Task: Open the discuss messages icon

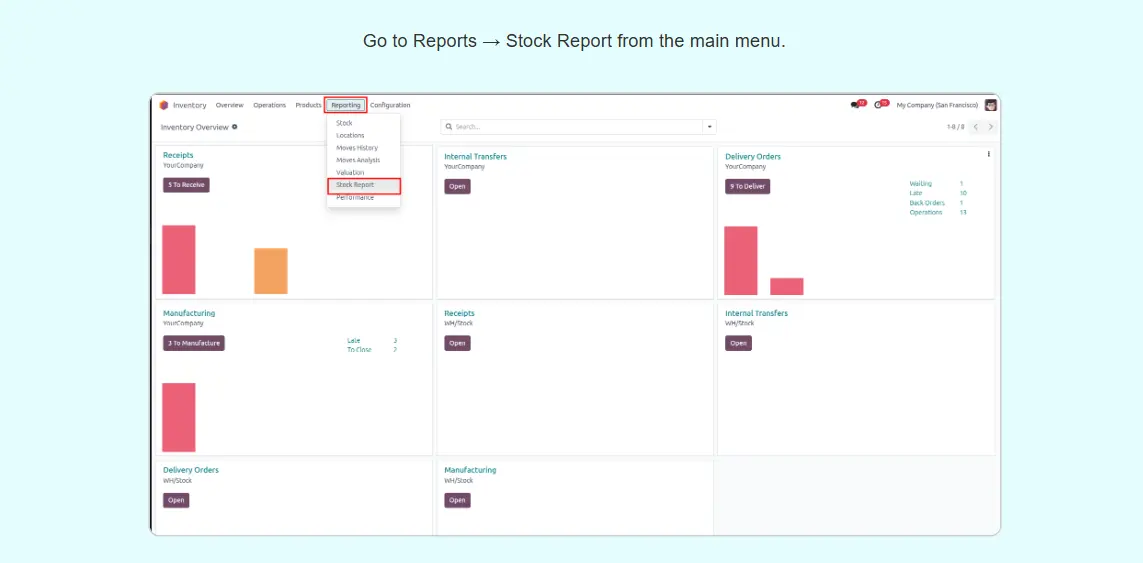Action: point(855,105)
